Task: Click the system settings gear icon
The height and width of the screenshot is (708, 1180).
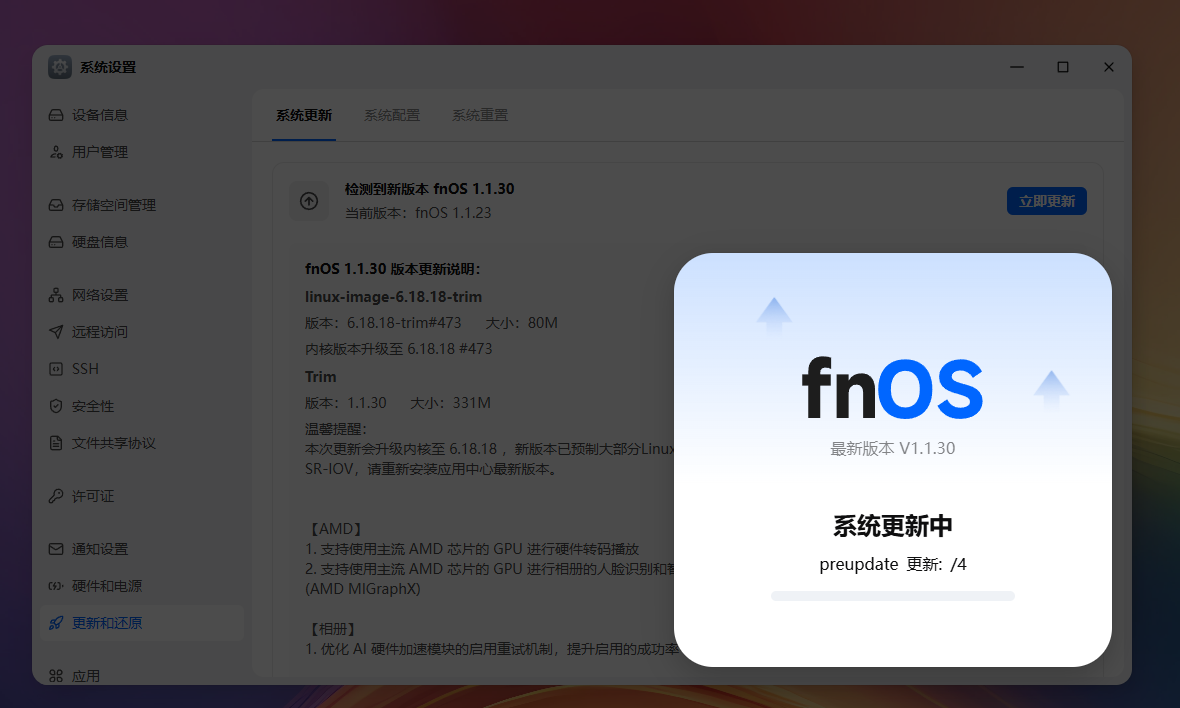Action: pos(58,67)
